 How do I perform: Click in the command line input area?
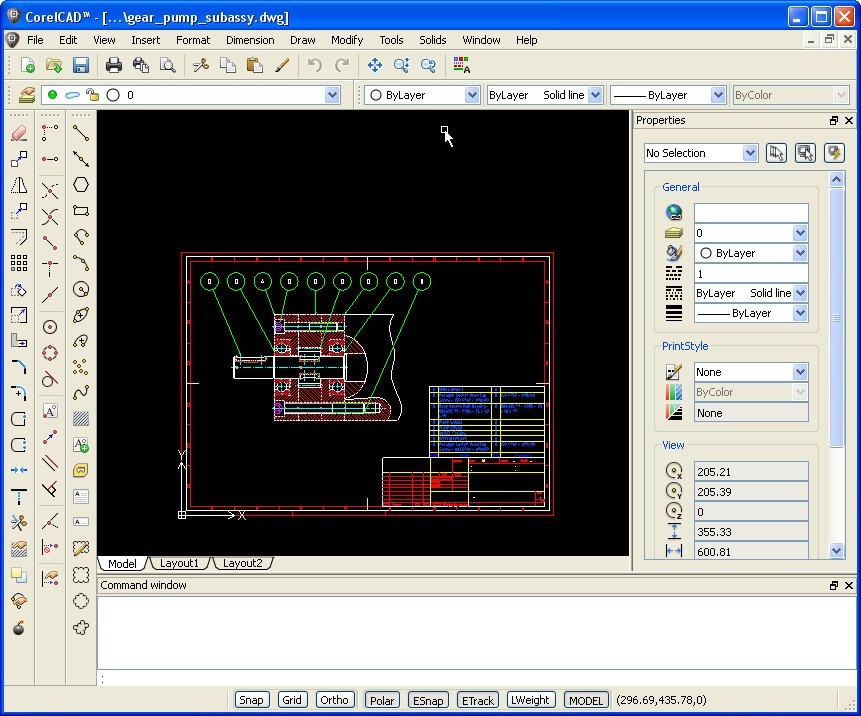(x=478, y=679)
